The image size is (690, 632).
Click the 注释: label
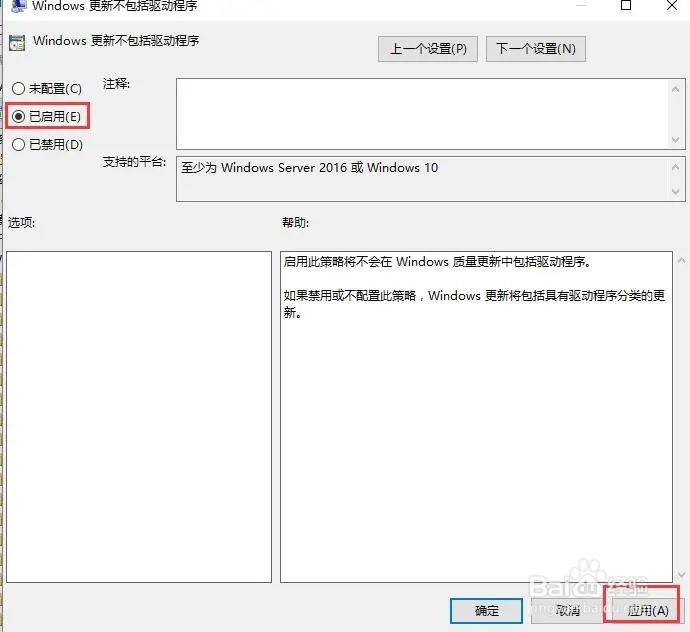[116, 84]
